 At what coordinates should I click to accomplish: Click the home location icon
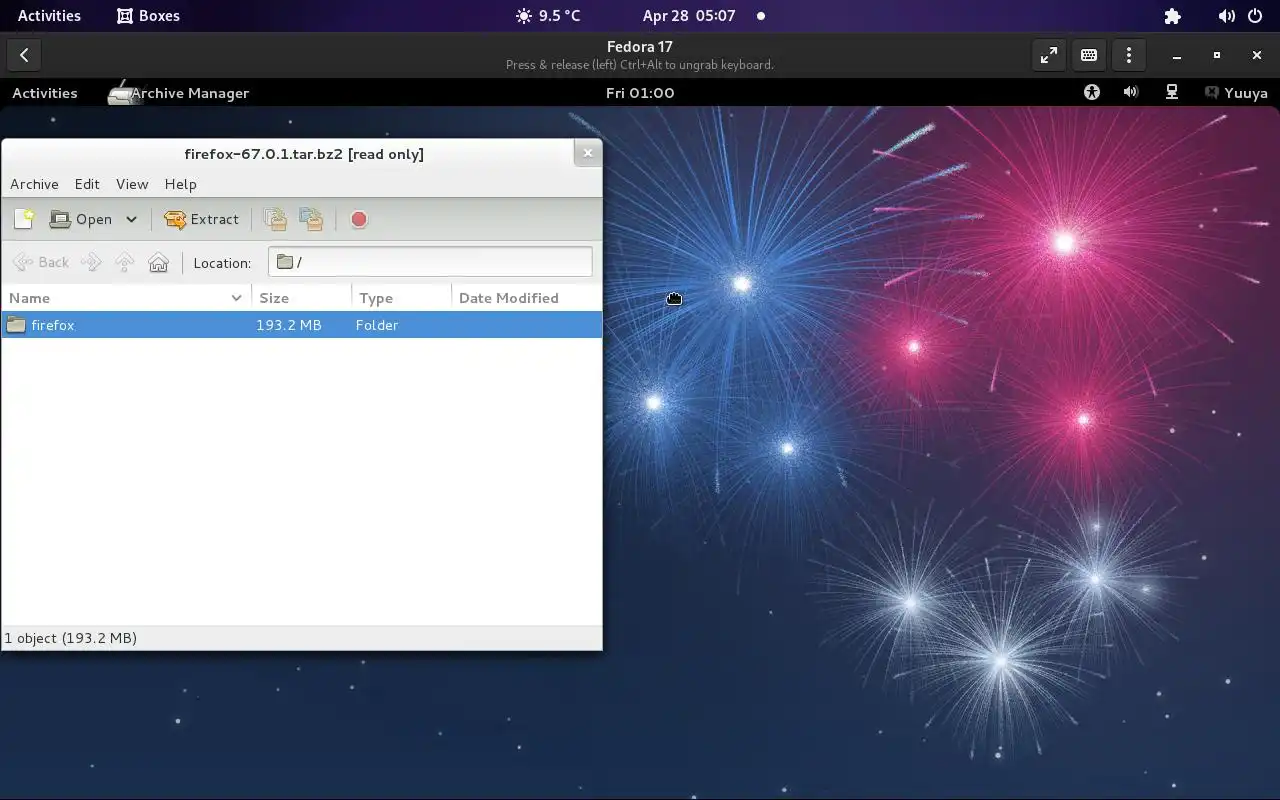pyautogui.click(x=158, y=262)
